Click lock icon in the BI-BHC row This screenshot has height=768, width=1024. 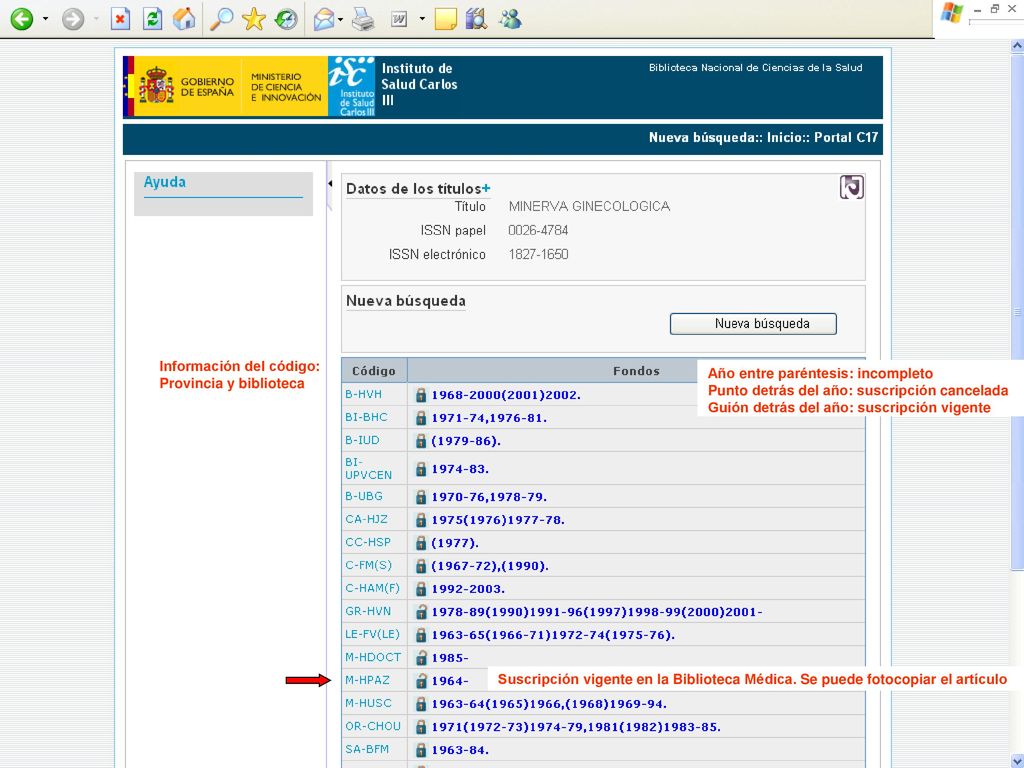(421, 418)
